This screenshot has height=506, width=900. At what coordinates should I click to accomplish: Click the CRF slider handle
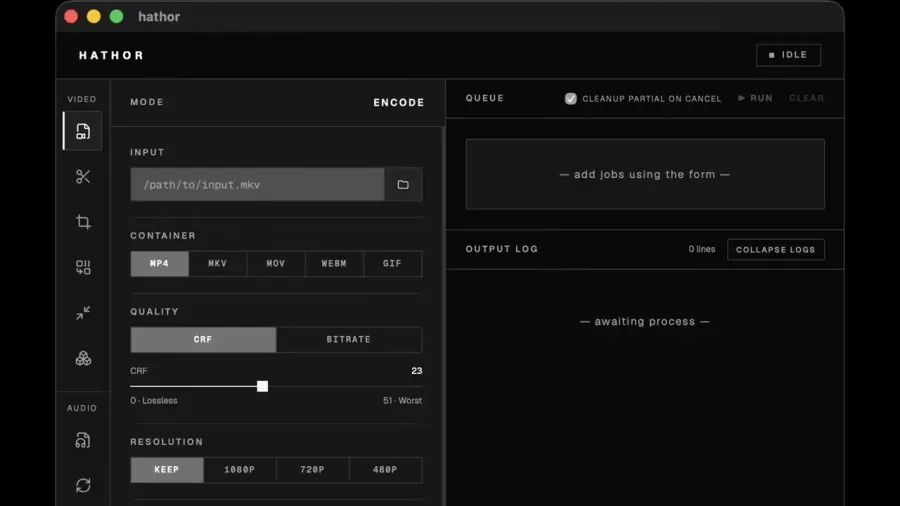click(x=262, y=386)
